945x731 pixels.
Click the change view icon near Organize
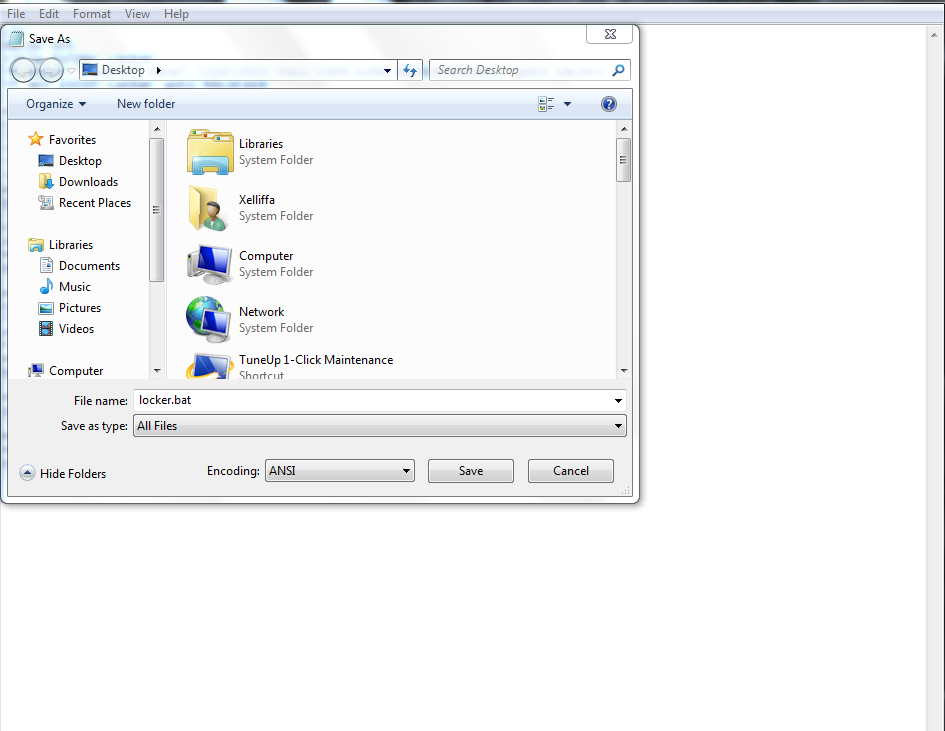tap(549, 103)
